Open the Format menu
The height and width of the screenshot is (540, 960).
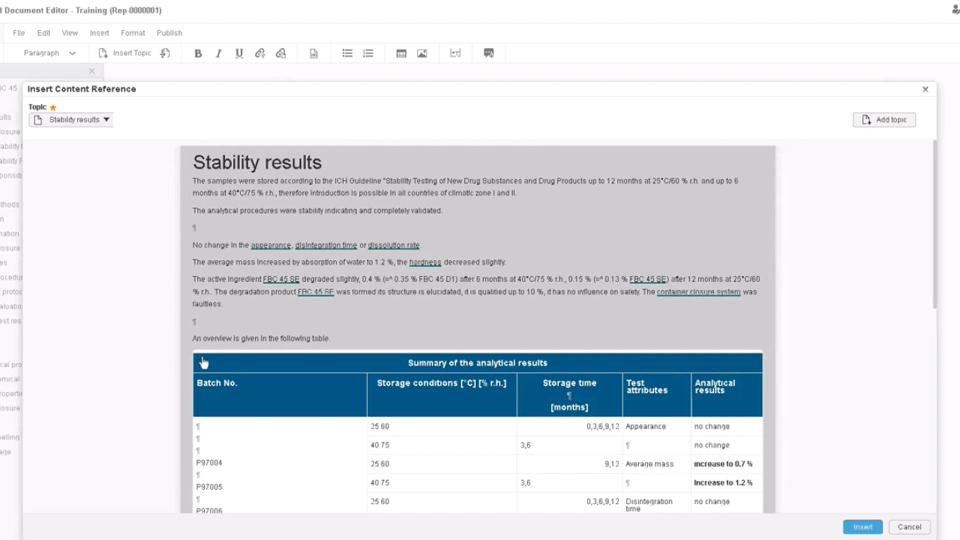pos(133,33)
